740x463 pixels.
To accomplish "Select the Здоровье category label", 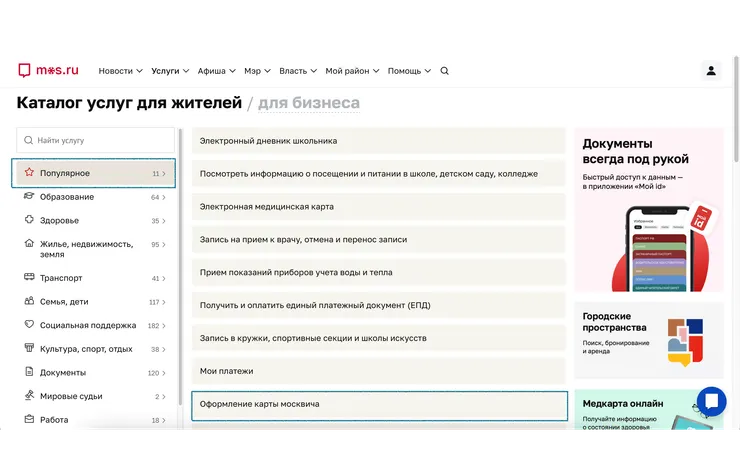I will (59, 220).
